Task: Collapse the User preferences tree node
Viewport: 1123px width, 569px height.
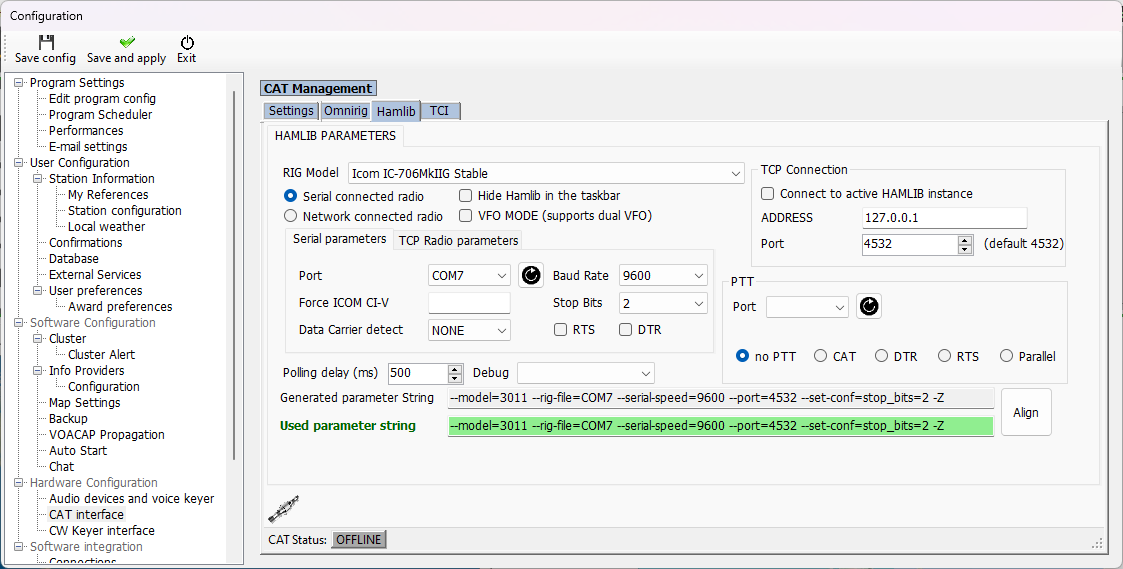Action: [x=38, y=290]
